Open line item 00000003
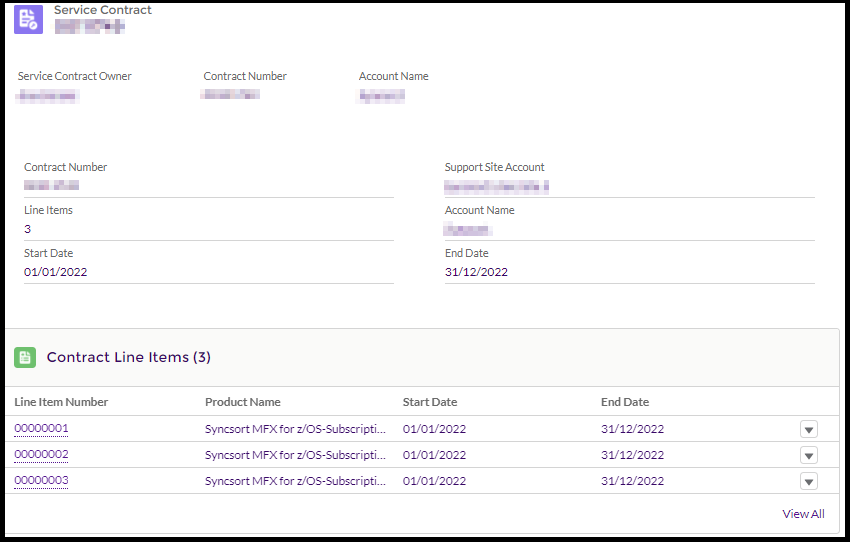Viewport: 851px width, 542px height. 41,481
